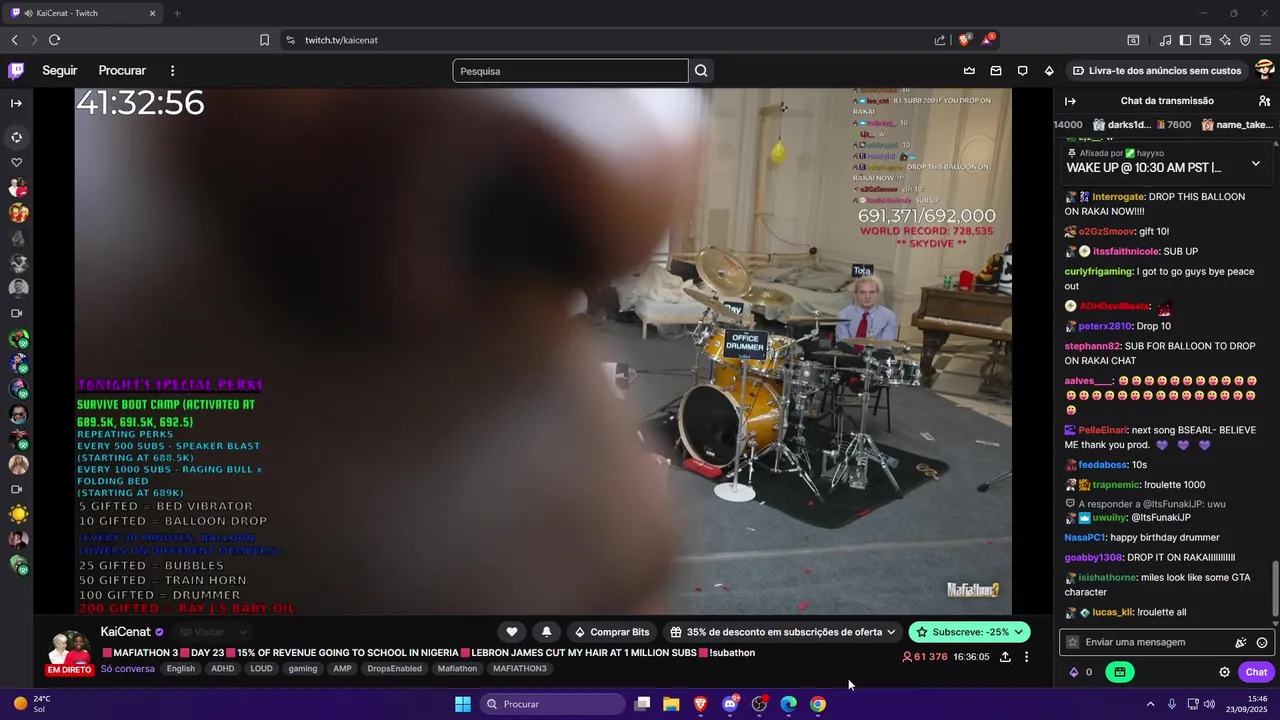Screen dimensions: 1280x720
Task: Open the 35% de desconto gift subscriptions dropdown
Action: click(783, 632)
